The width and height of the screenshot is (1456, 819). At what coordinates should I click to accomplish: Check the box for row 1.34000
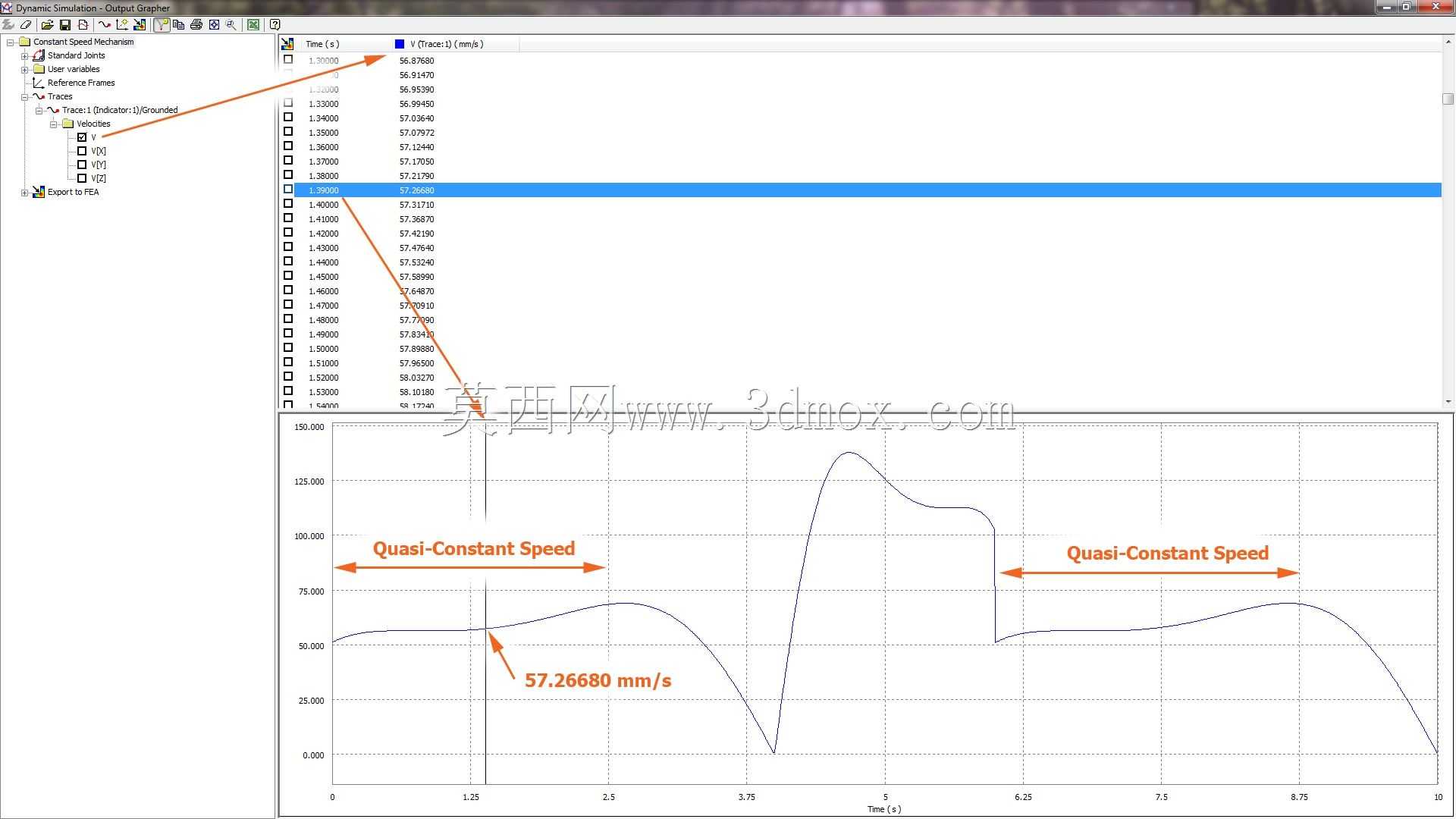pyautogui.click(x=288, y=118)
